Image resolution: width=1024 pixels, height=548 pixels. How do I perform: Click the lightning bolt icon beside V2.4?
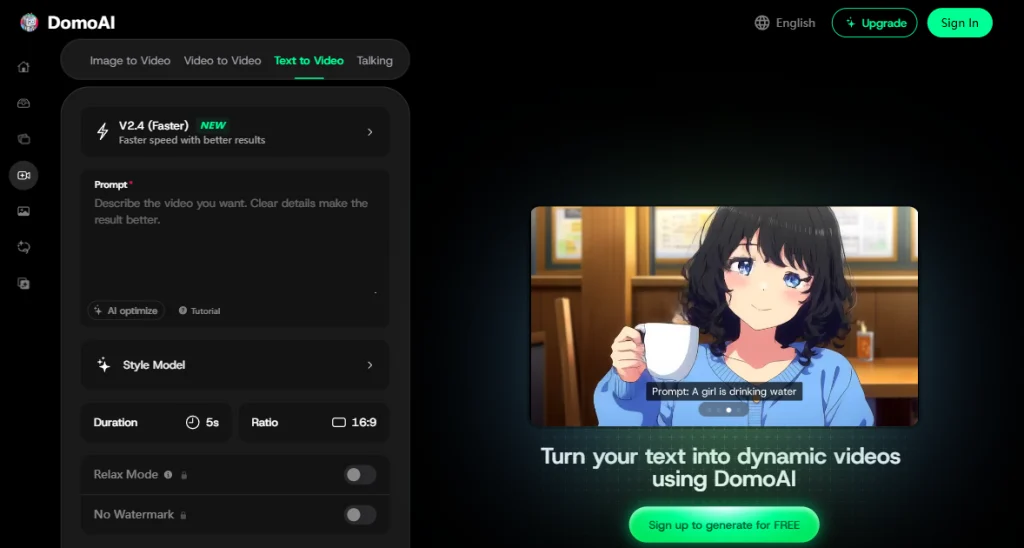click(x=103, y=131)
